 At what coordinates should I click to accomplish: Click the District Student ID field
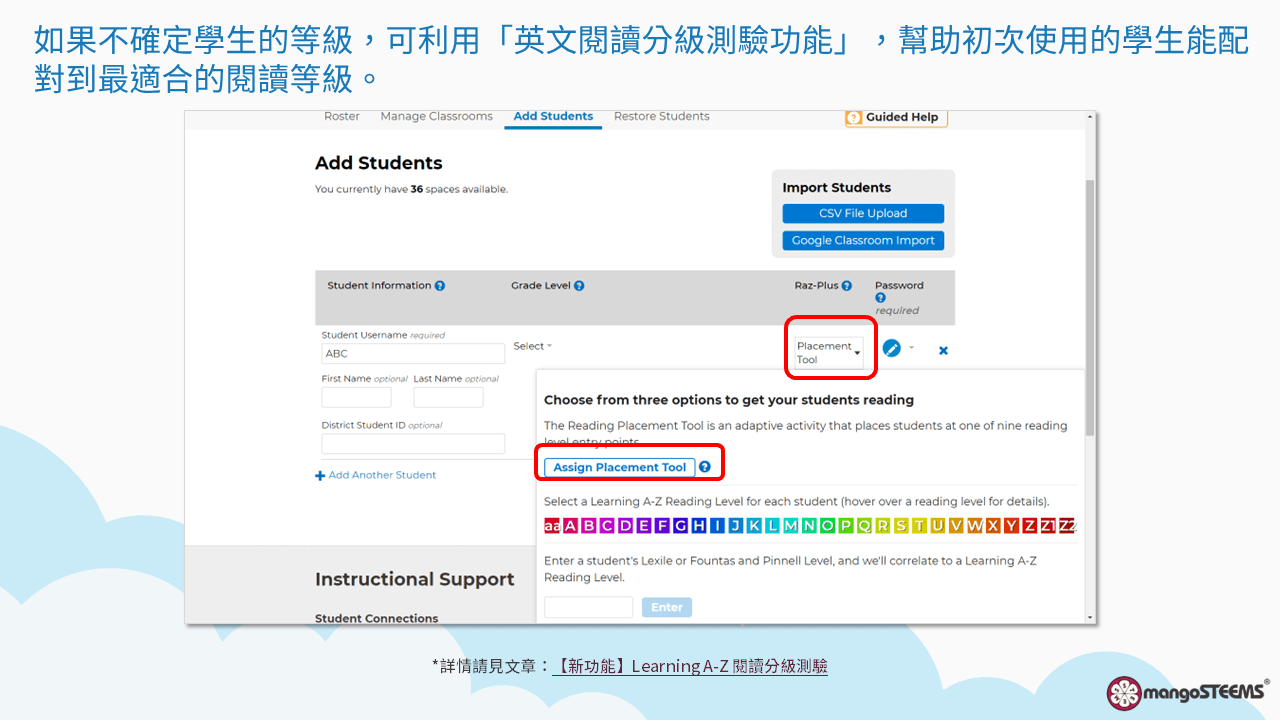(413, 444)
